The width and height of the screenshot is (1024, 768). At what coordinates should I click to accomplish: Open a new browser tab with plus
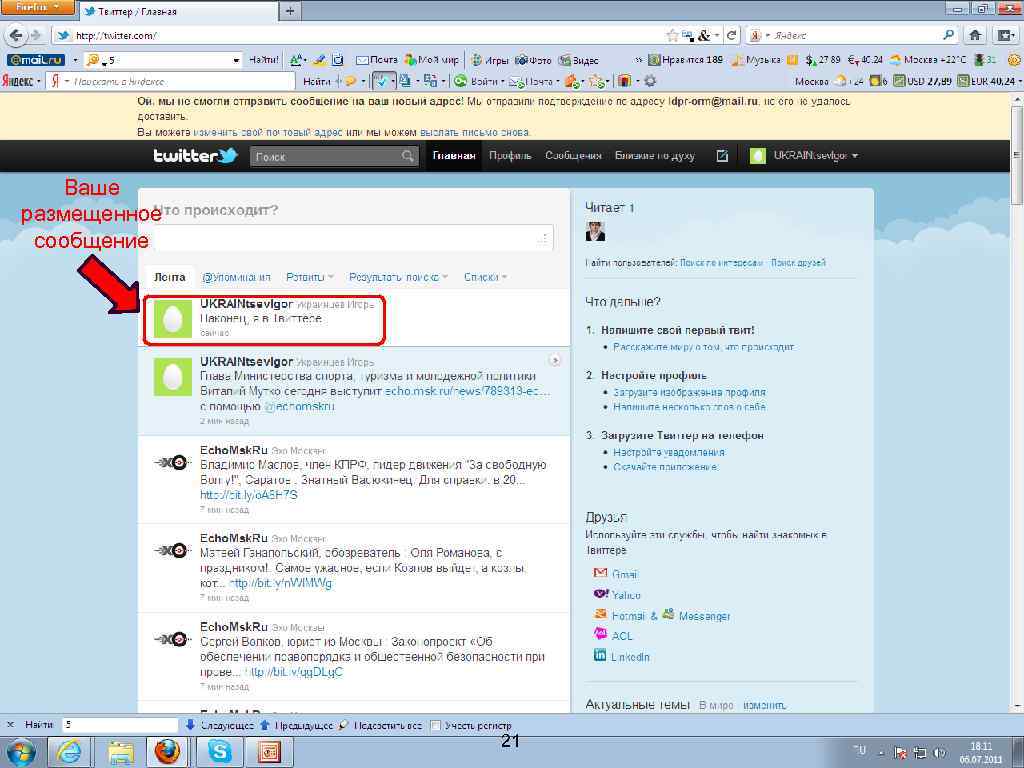[x=290, y=10]
